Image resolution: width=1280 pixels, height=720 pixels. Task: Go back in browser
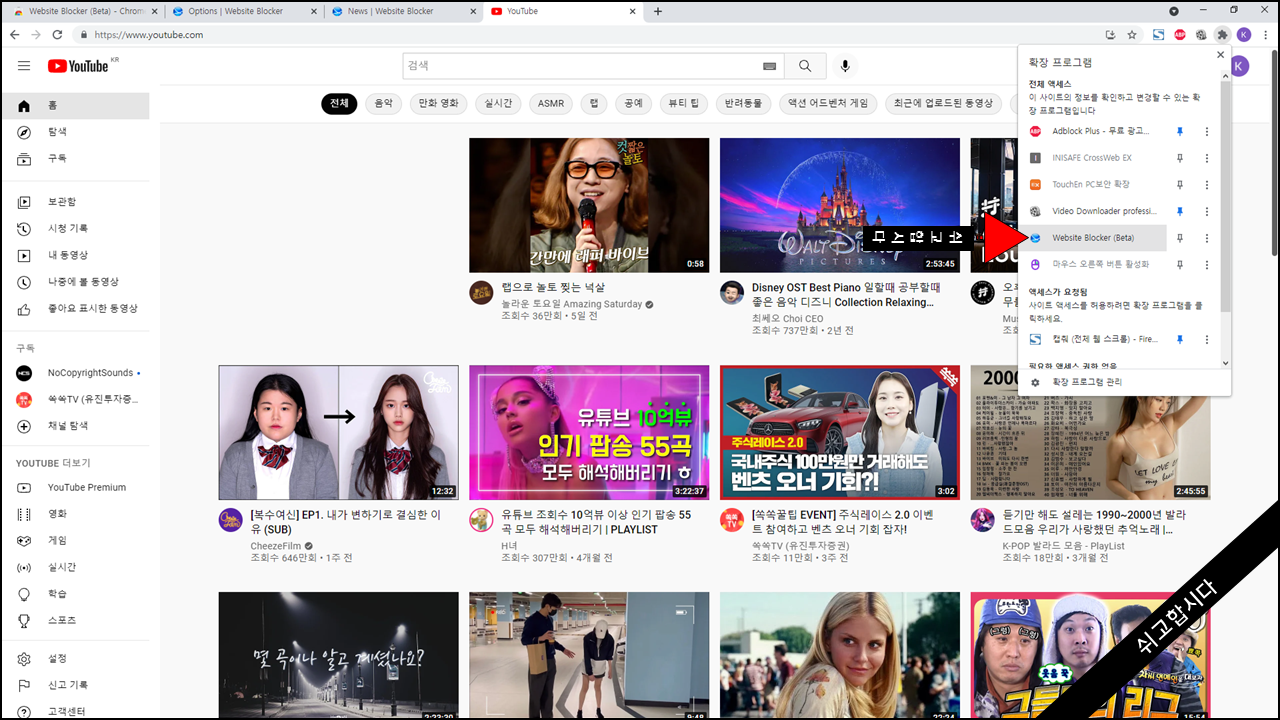14,35
